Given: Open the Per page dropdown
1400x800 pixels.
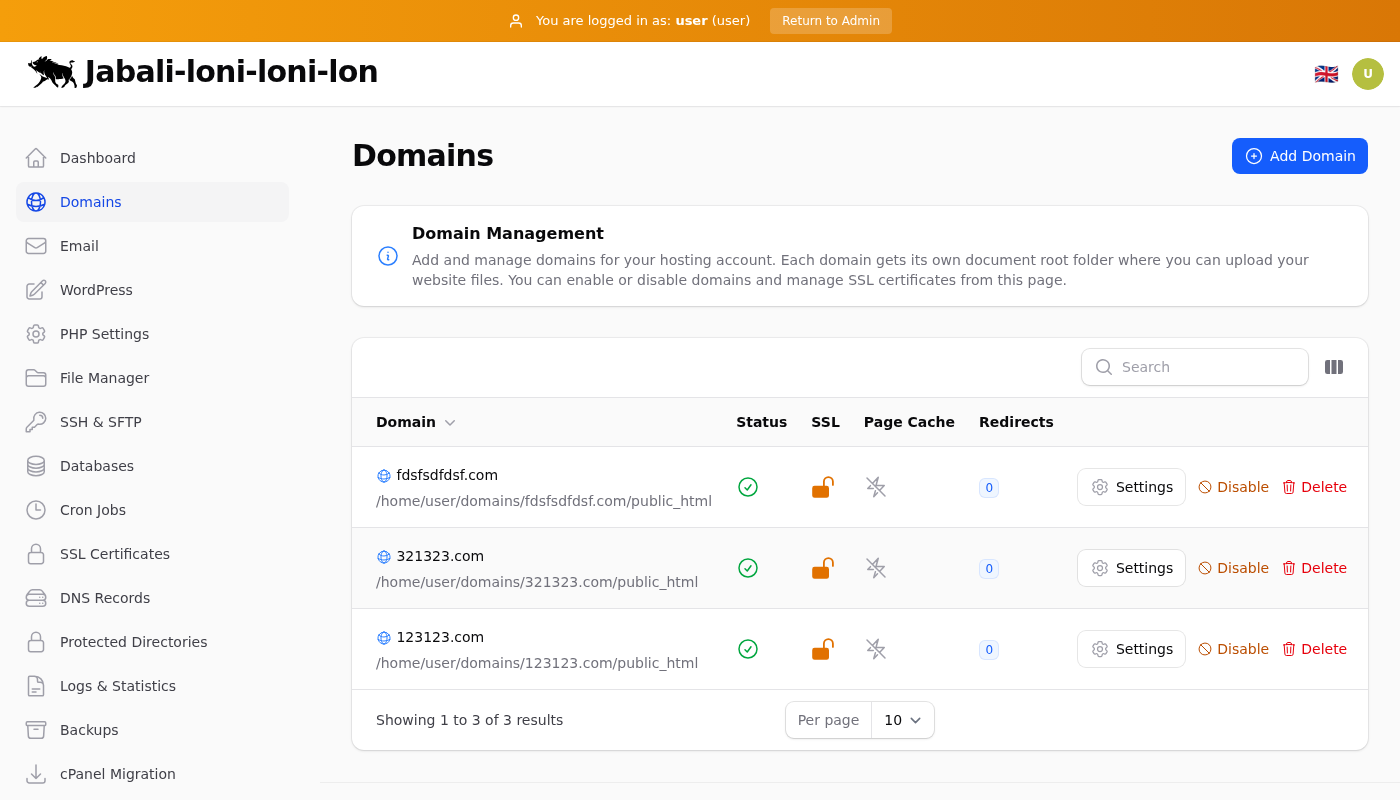Looking at the screenshot, I should (902, 720).
